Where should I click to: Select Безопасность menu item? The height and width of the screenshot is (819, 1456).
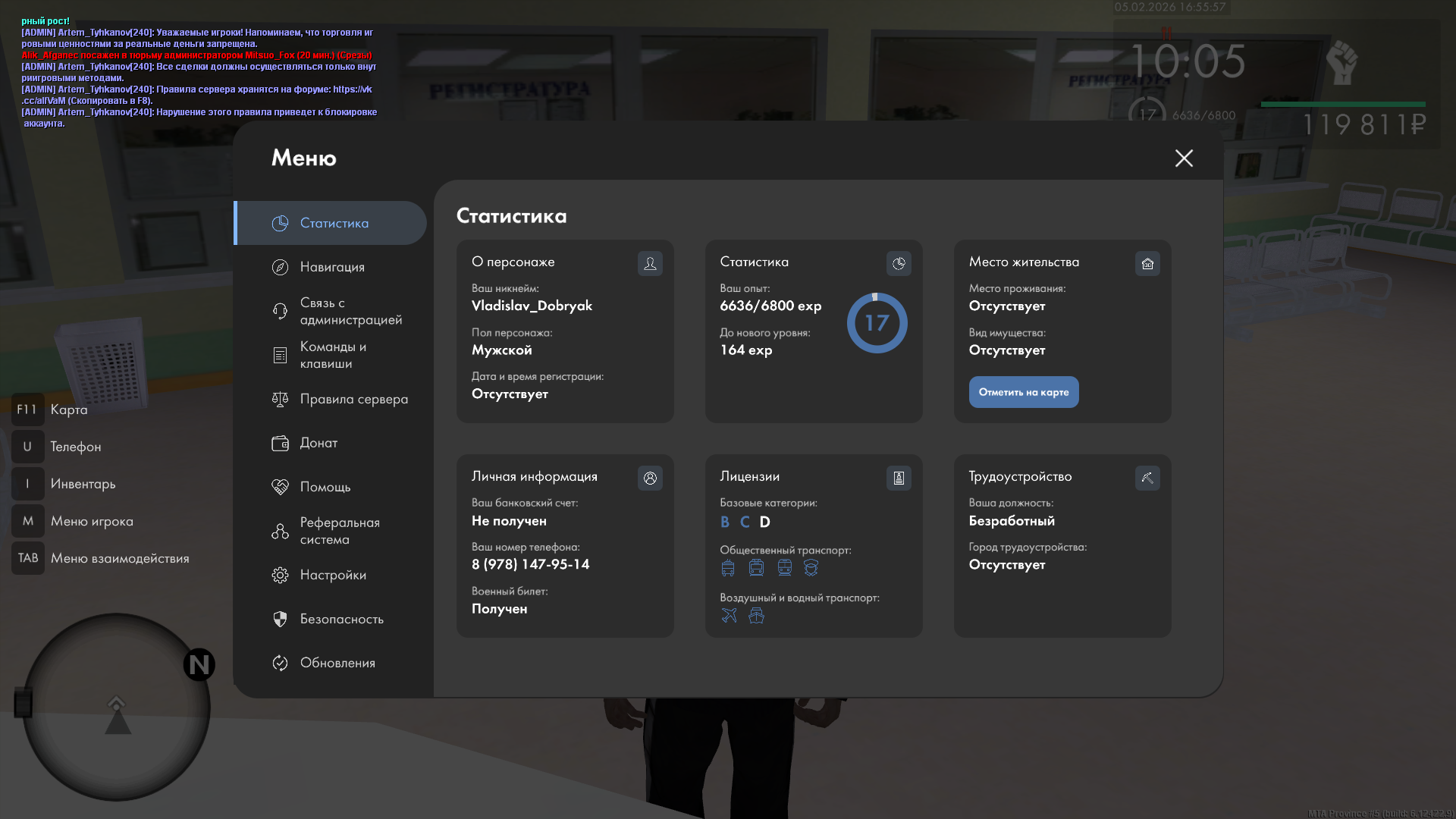point(341,619)
